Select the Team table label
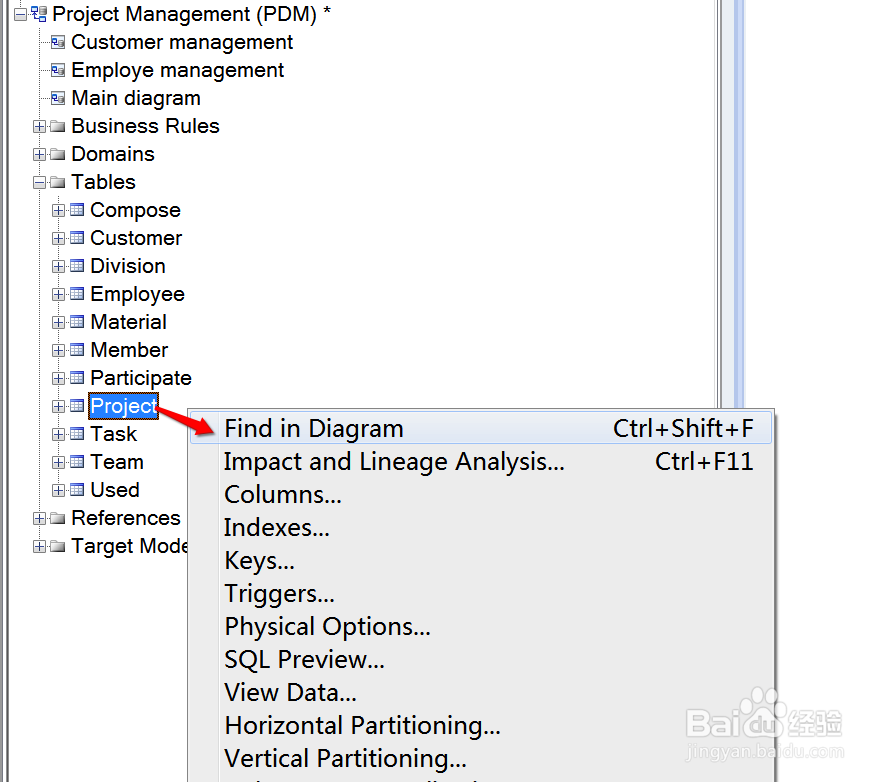This screenshot has width=894, height=782. (x=117, y=462)
